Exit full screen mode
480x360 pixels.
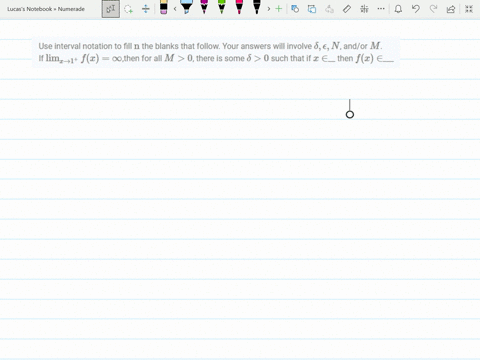pos(469,9)
